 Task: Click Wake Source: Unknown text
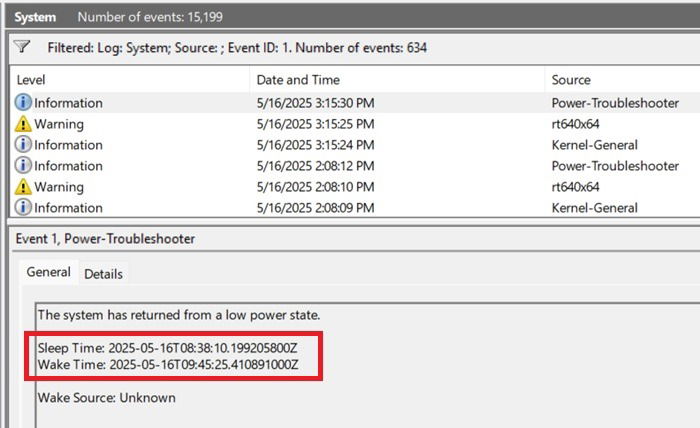107,398
